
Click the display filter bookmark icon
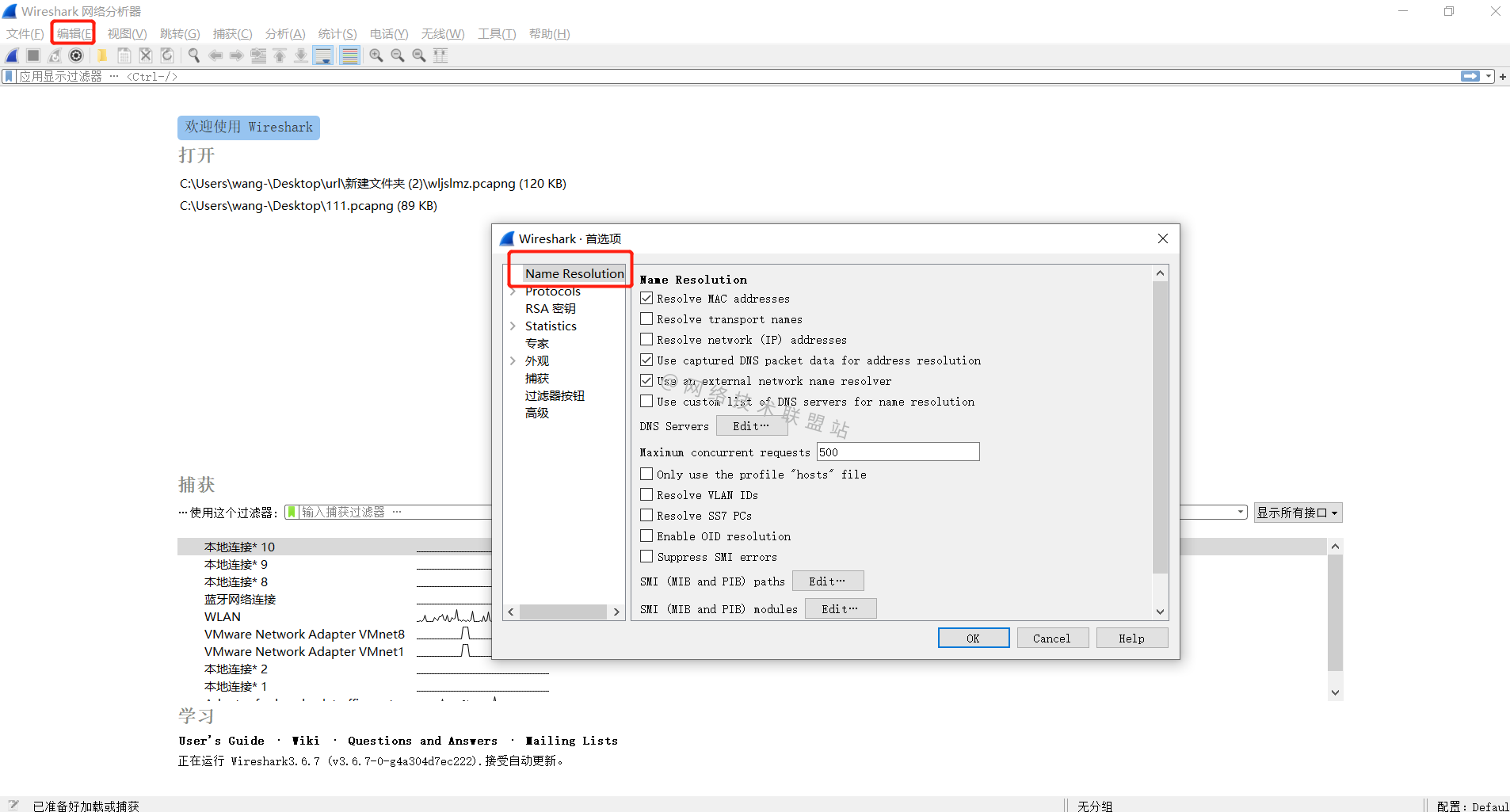pyautogui.click(x=9, y=77)
